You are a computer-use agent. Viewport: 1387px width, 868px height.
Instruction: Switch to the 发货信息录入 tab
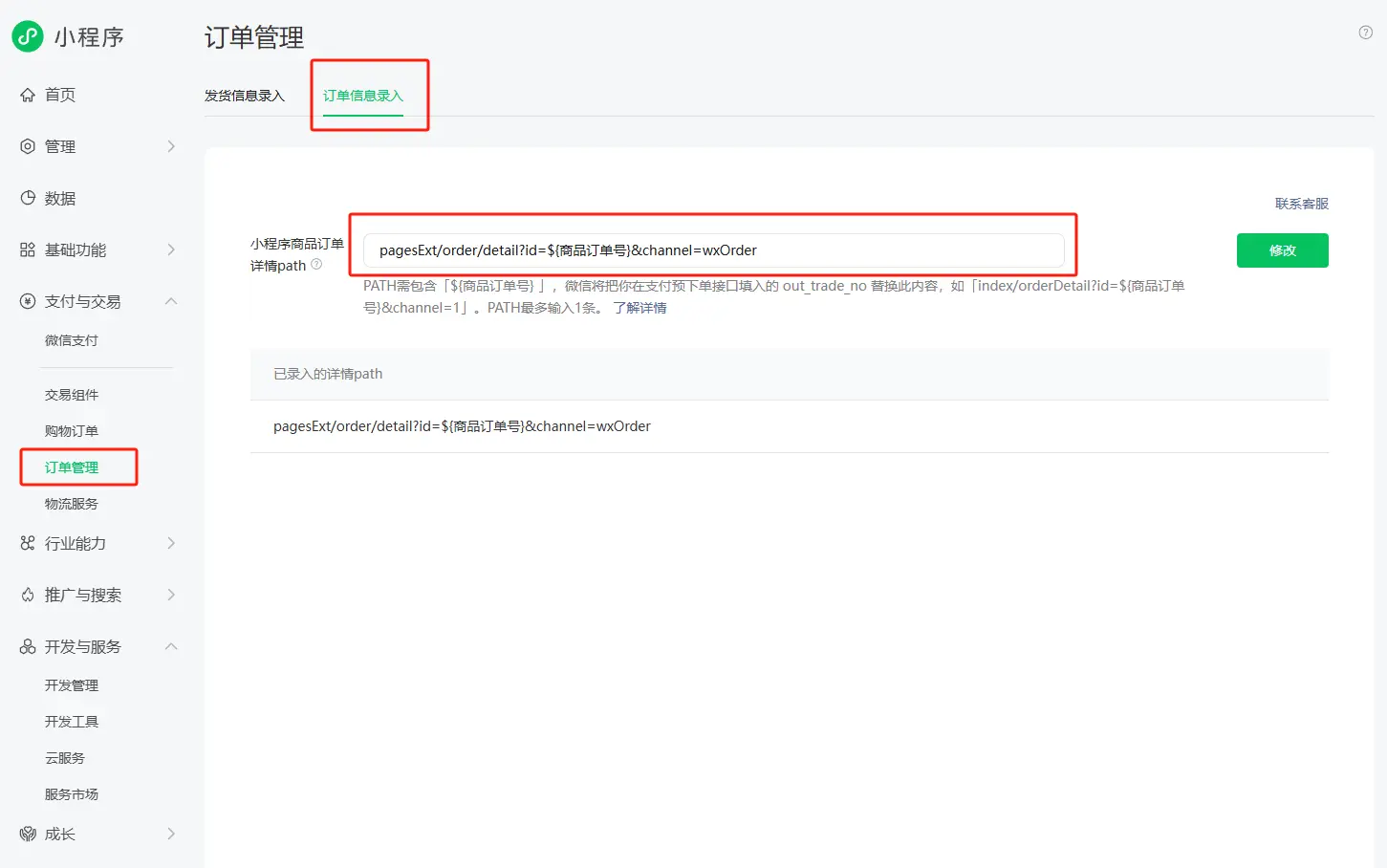click(245, 96)
